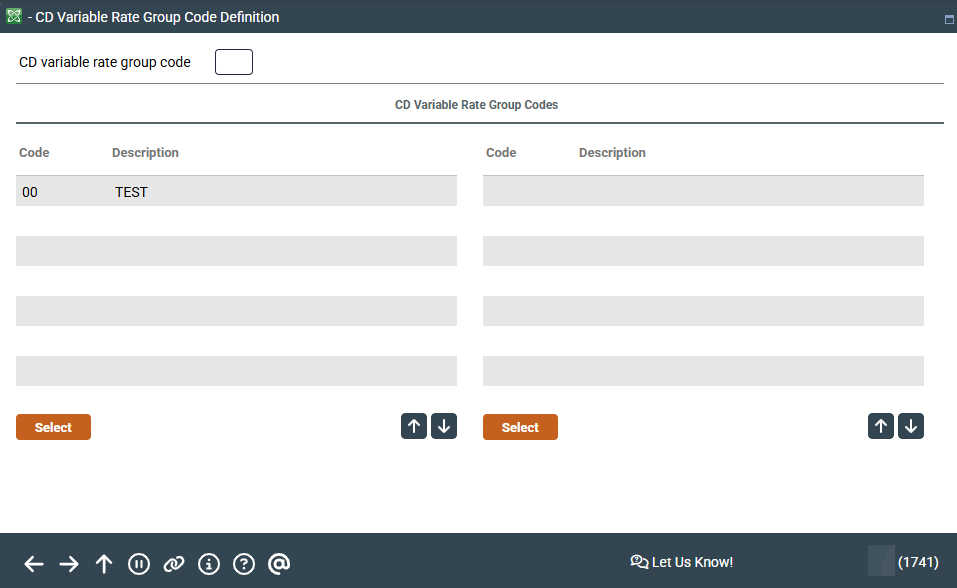Open the chain link icon
Image resolution: width=957 pixels, height=588 pixels.
pos(174,564)
